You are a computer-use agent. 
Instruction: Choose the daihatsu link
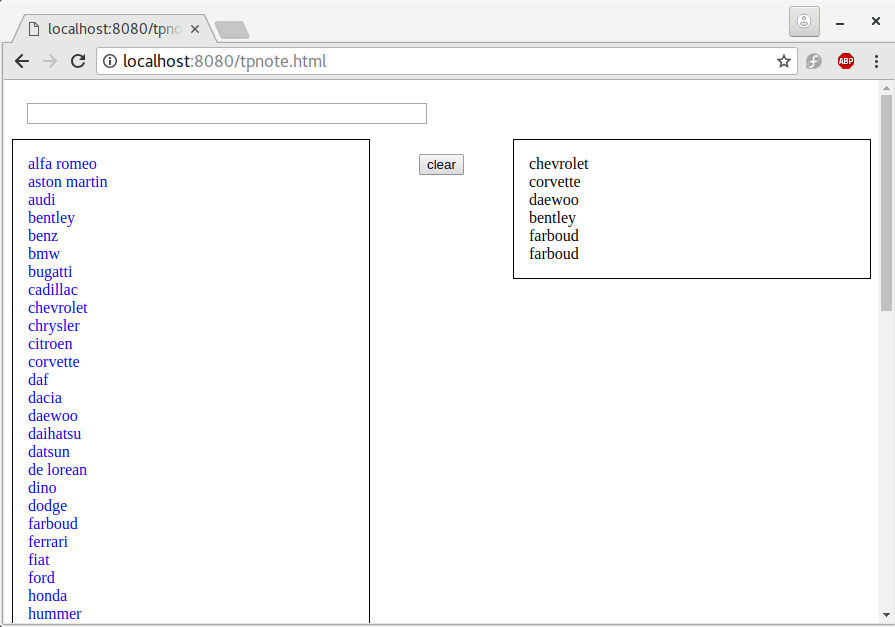54,433
